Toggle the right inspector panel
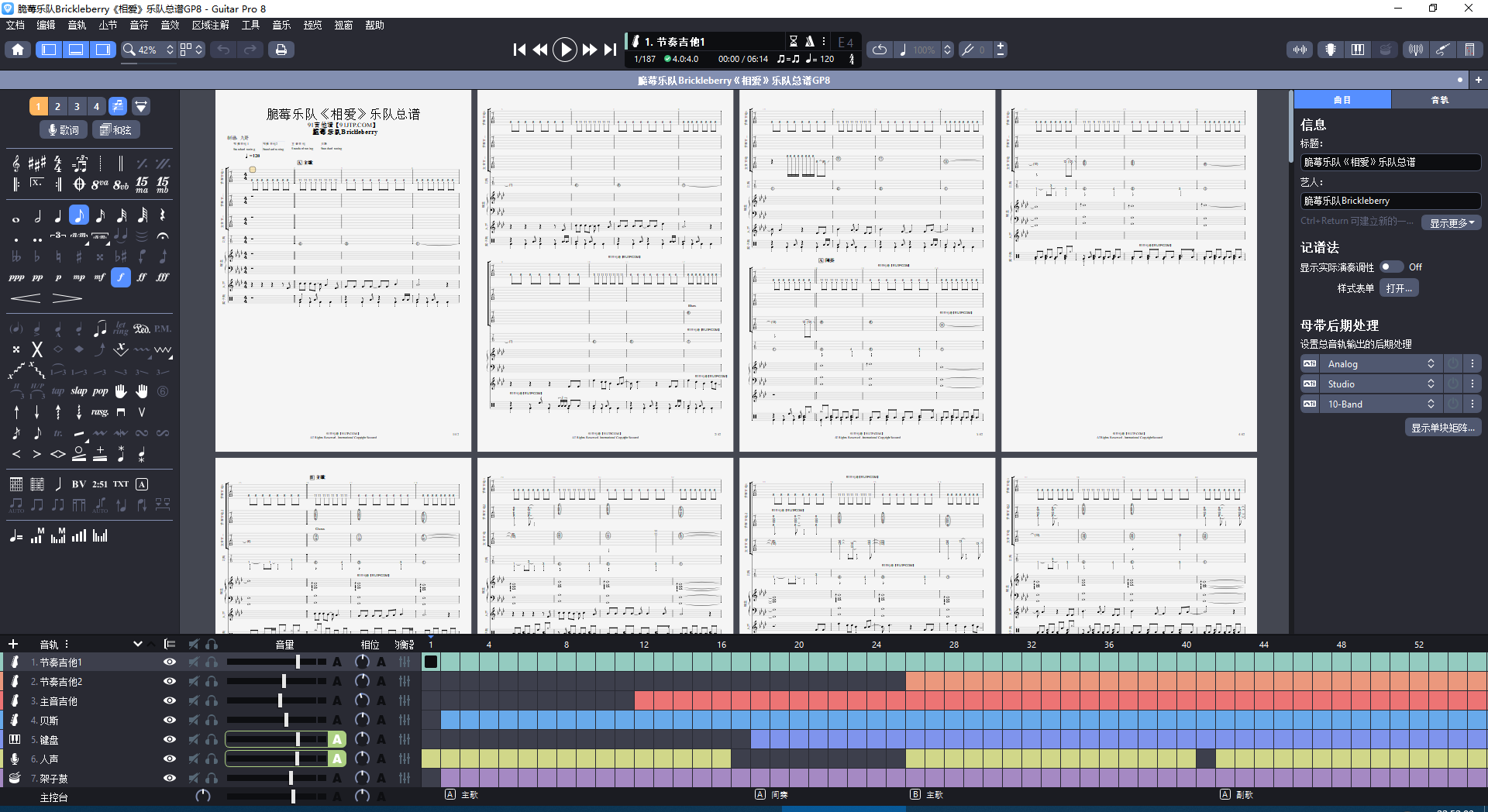 coord(103,50)
